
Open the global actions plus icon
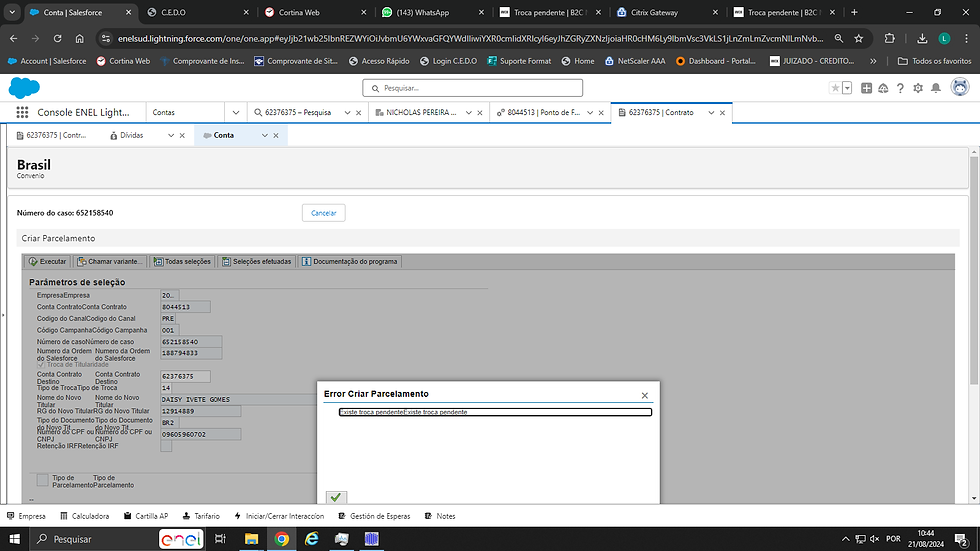(x=866, y=88)
